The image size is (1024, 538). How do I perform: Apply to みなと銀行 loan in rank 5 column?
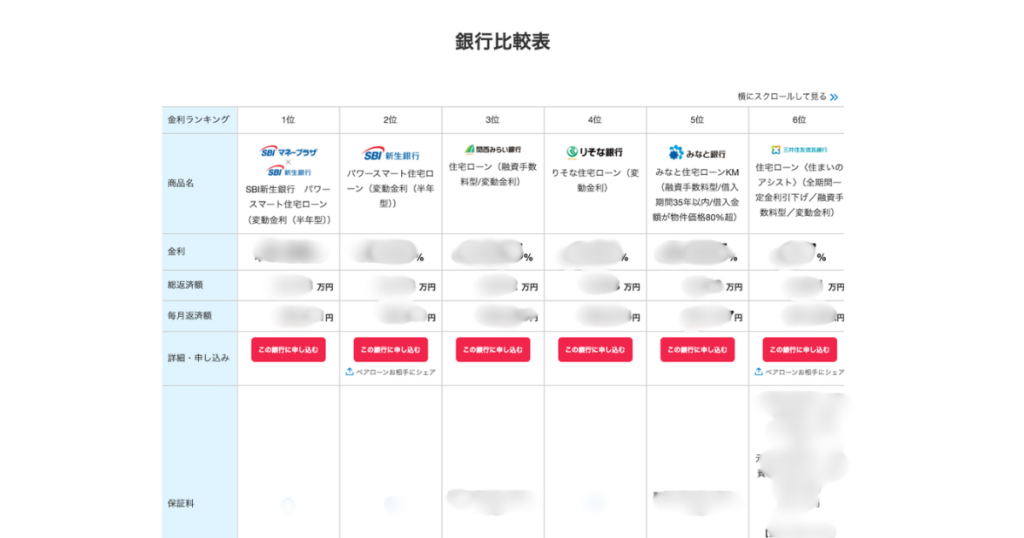(697, 349)
